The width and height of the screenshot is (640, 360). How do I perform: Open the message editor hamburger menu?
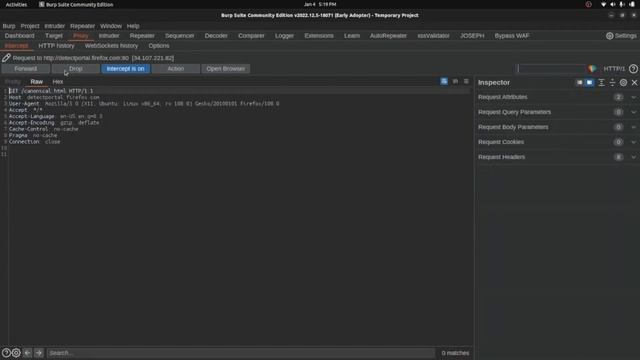466,81
